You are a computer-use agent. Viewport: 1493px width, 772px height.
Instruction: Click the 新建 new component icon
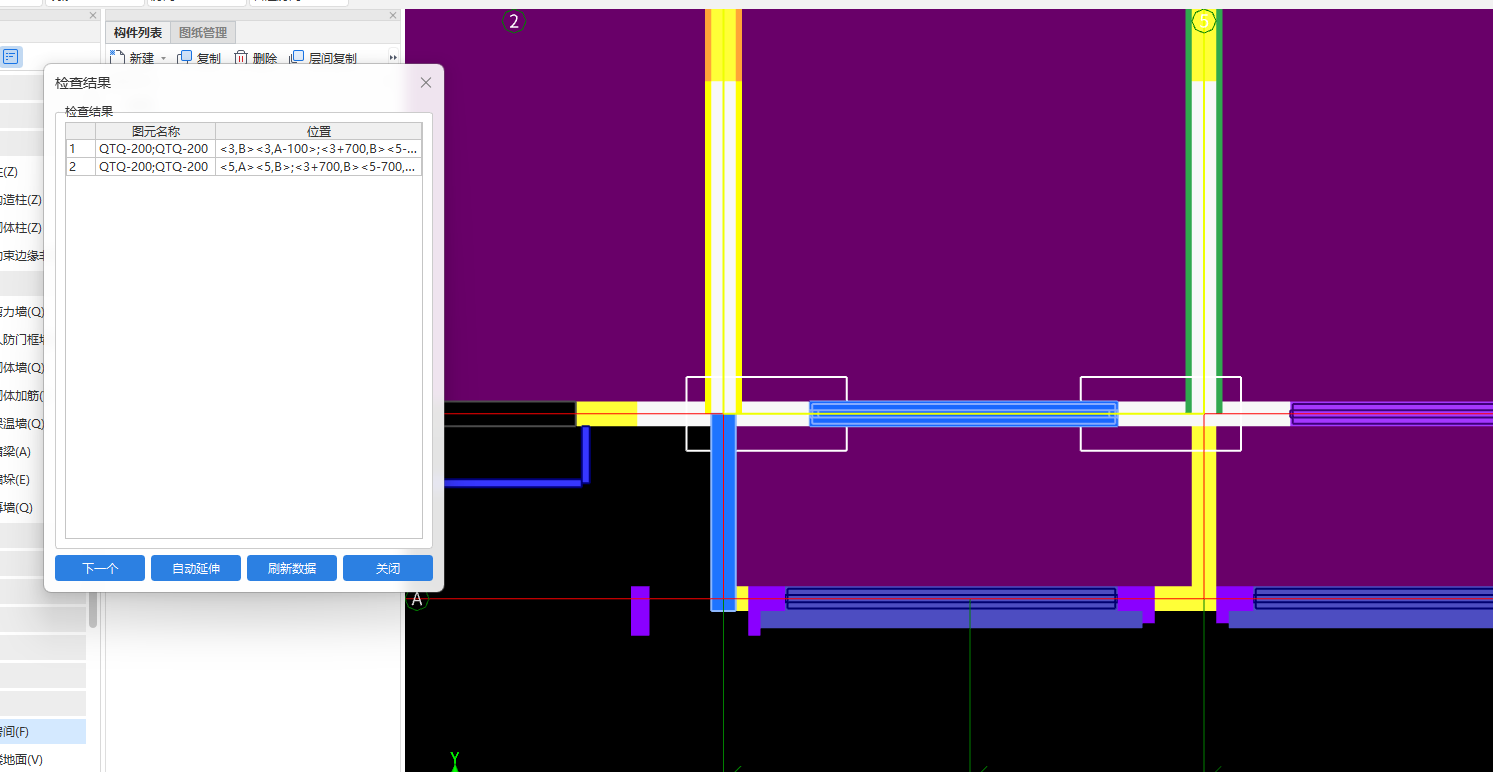(x=117, y=58)
